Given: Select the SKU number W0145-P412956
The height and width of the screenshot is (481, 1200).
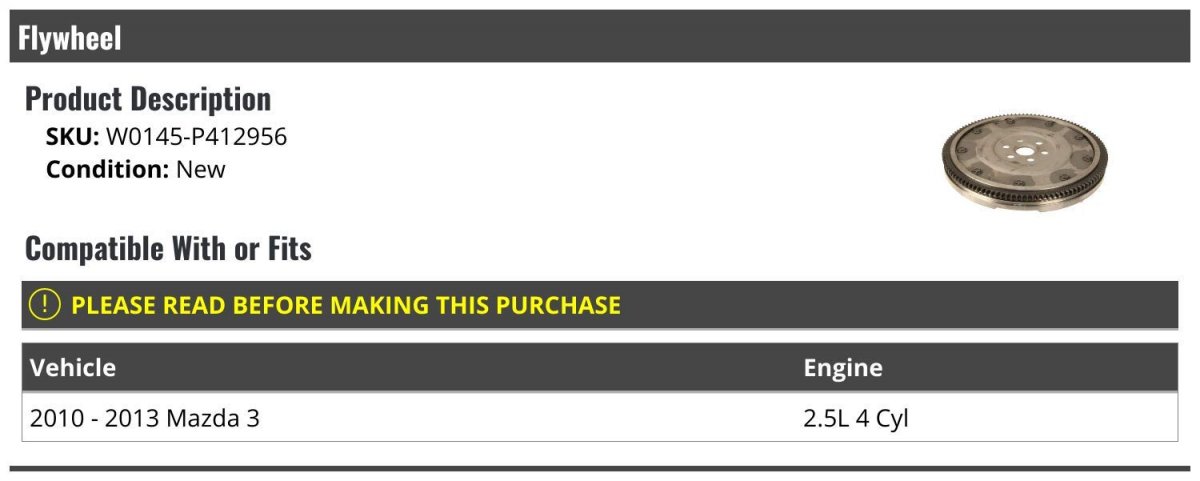Looking at the screenshot, I should pyautogui.click(x=196, y=137).
